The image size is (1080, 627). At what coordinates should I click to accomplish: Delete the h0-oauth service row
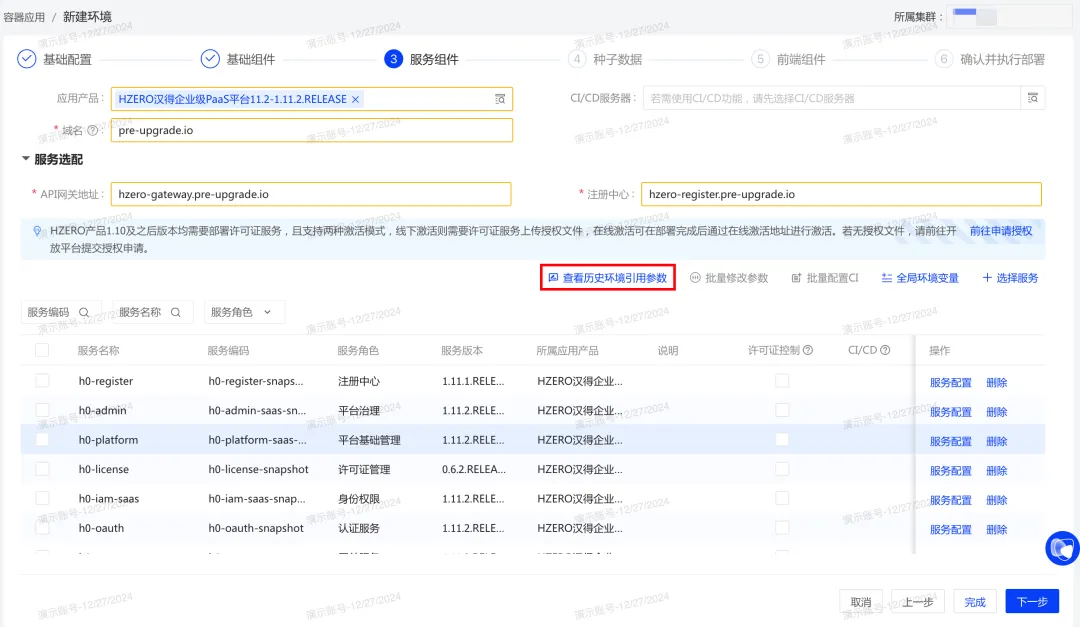[997, 529]
